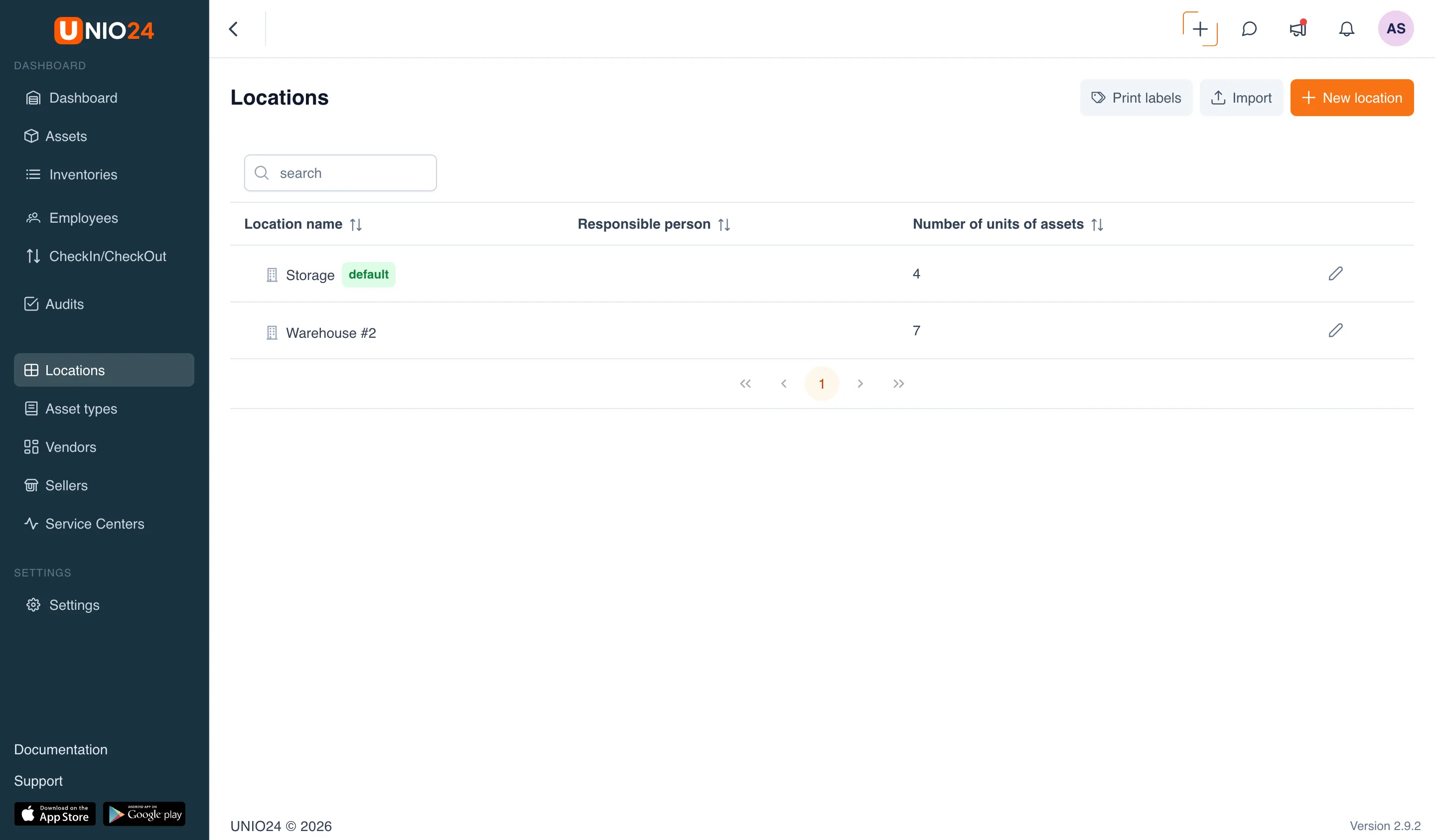Go to the first page arrows
Viewport: 1435px width, 840px height.
(x=745, y=384)
